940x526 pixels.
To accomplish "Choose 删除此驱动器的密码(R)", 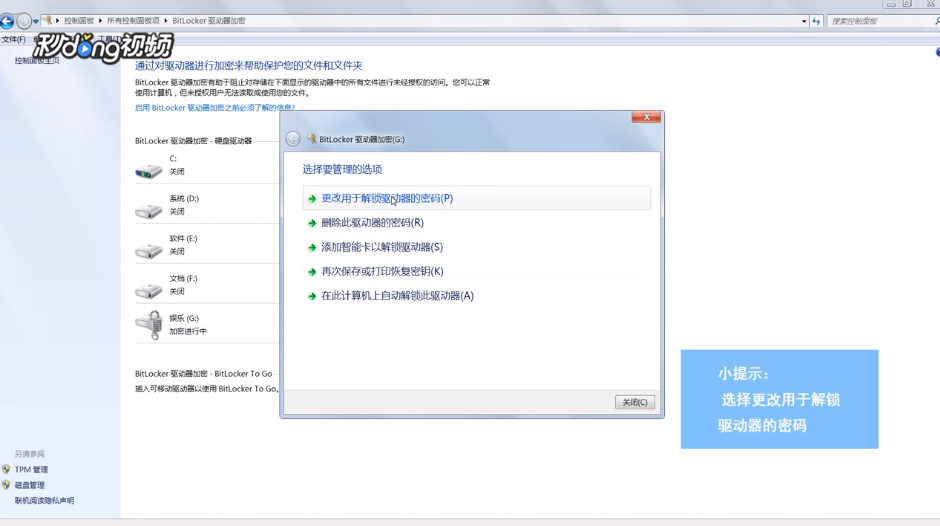I will coord(372,223).
